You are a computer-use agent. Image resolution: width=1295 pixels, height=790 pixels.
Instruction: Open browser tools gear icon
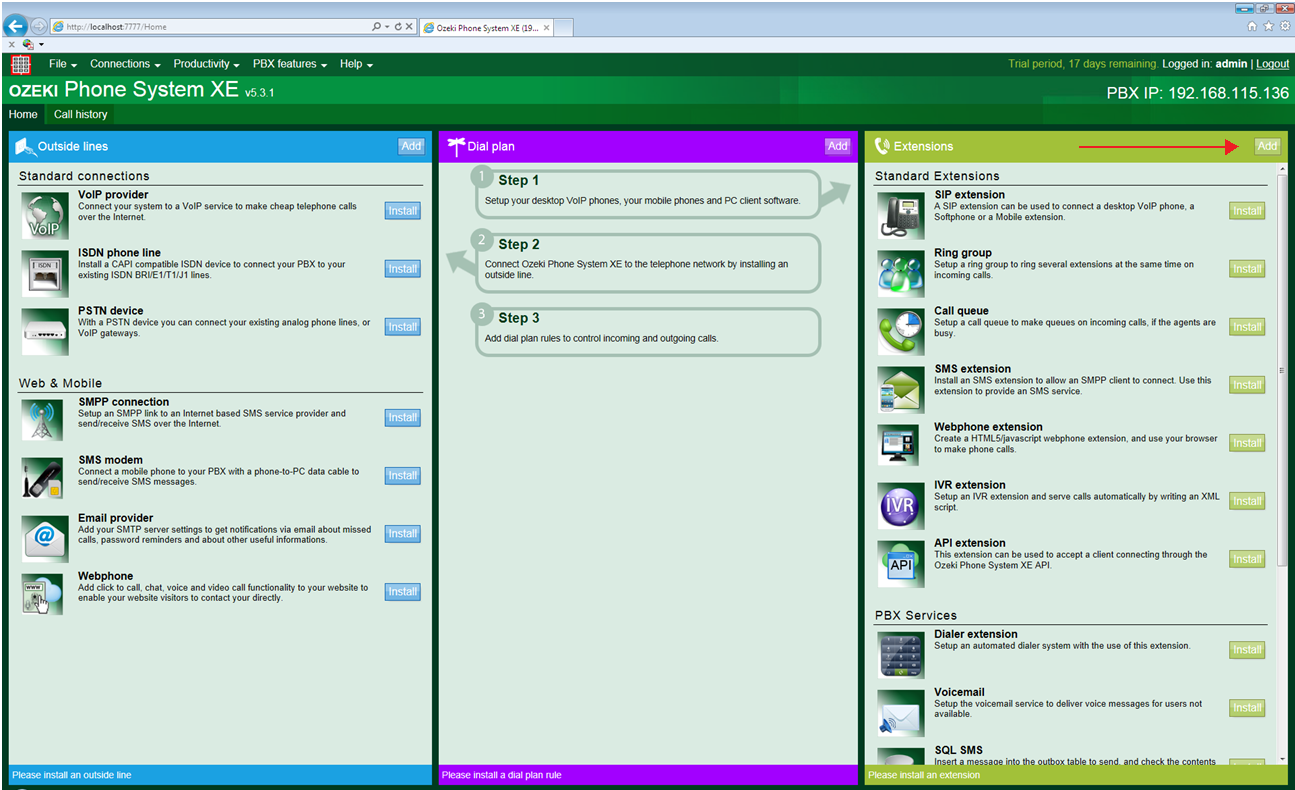(x=1285, y=26)
